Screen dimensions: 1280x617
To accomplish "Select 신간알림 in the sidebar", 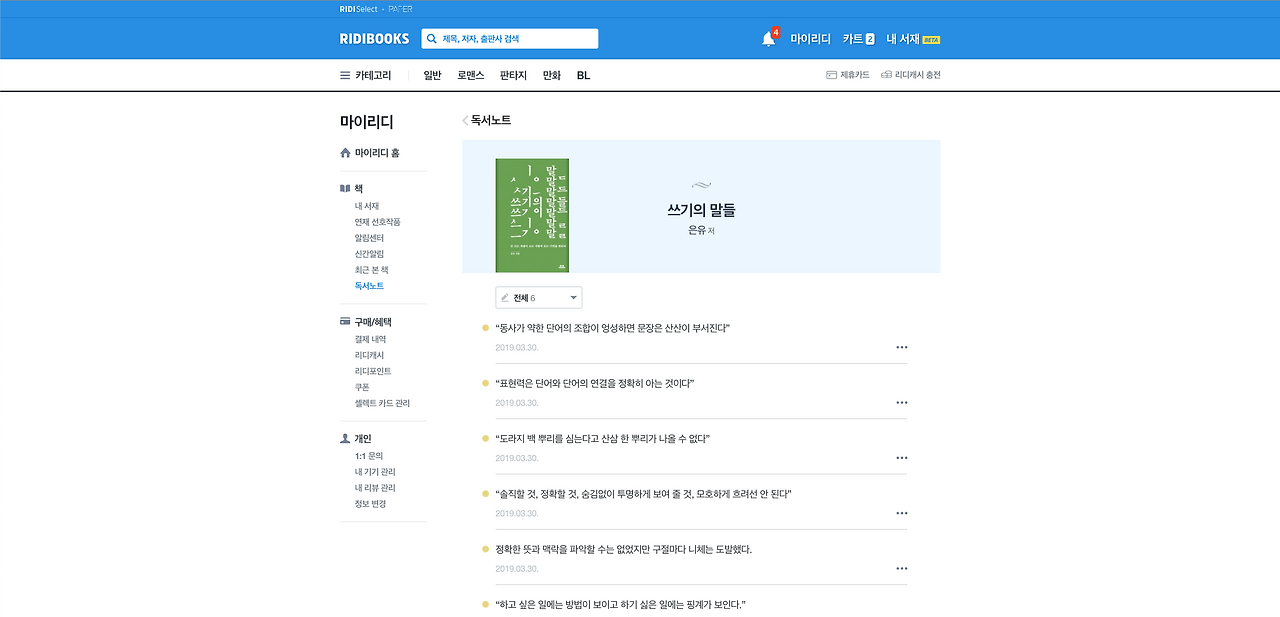I will click(369, 254).
